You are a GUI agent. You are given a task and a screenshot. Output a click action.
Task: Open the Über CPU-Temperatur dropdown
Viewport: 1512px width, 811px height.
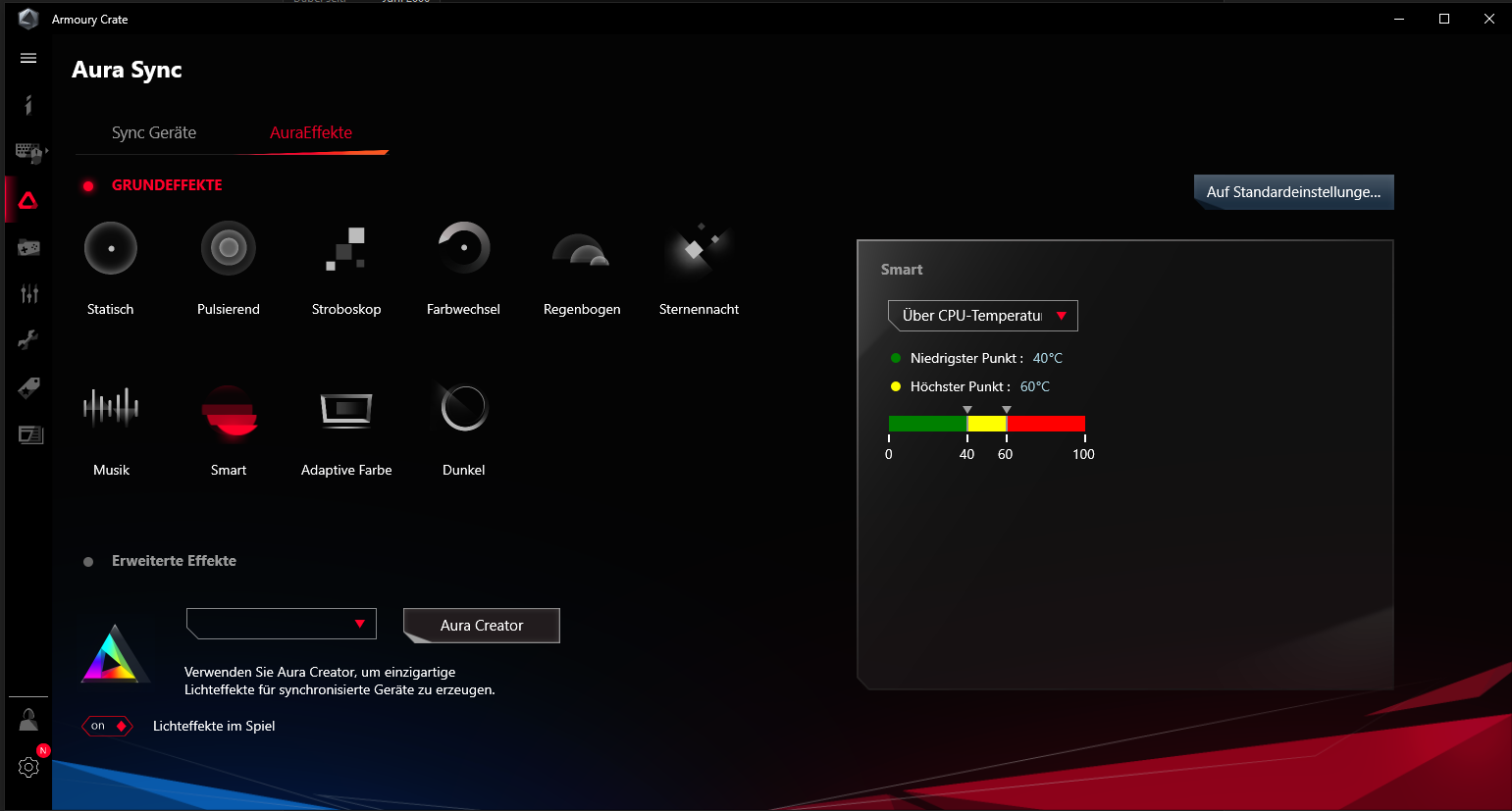pyautogui.click(x=983, y=316)
